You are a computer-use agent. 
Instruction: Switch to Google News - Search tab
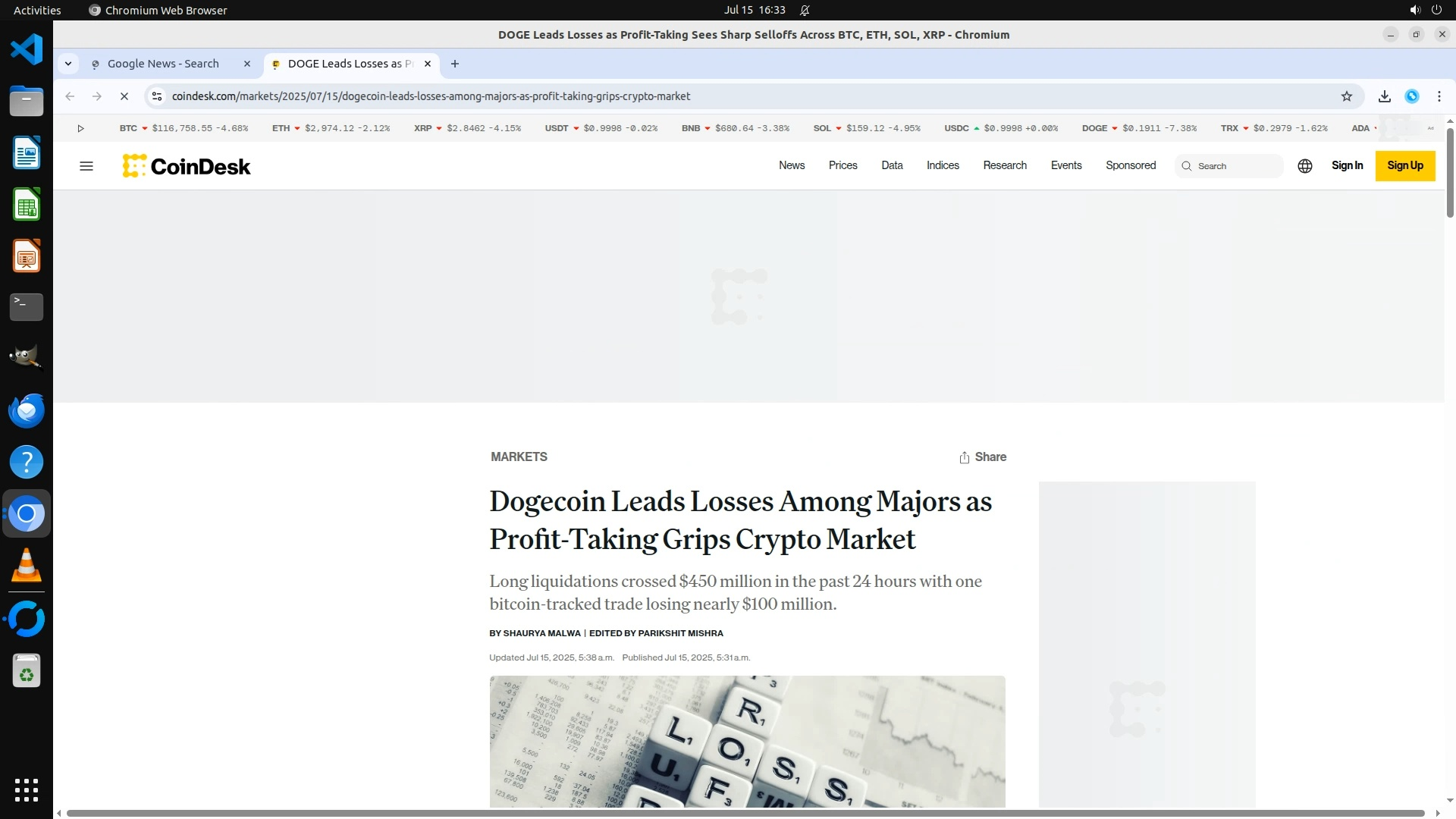(x=163, y=64)
